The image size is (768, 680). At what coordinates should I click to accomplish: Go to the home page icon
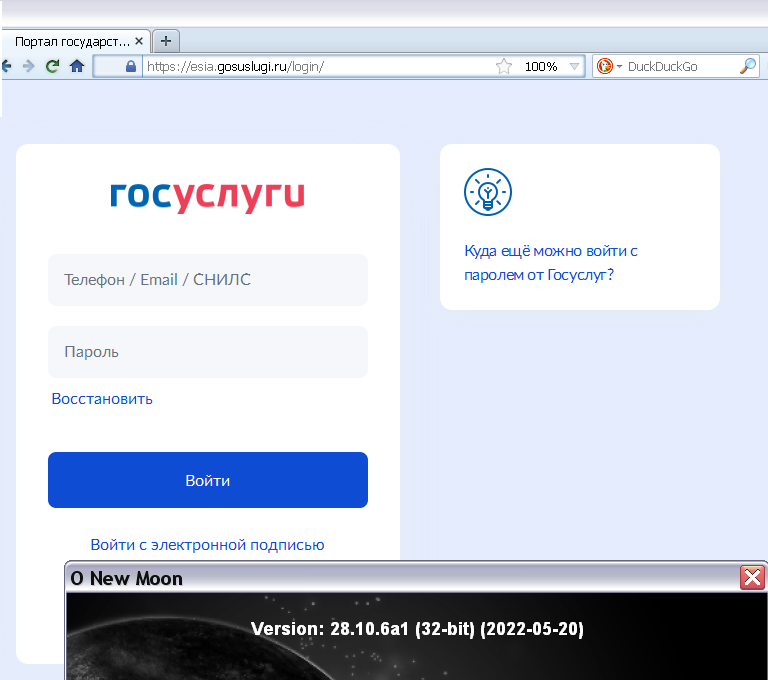click(77, 66)
